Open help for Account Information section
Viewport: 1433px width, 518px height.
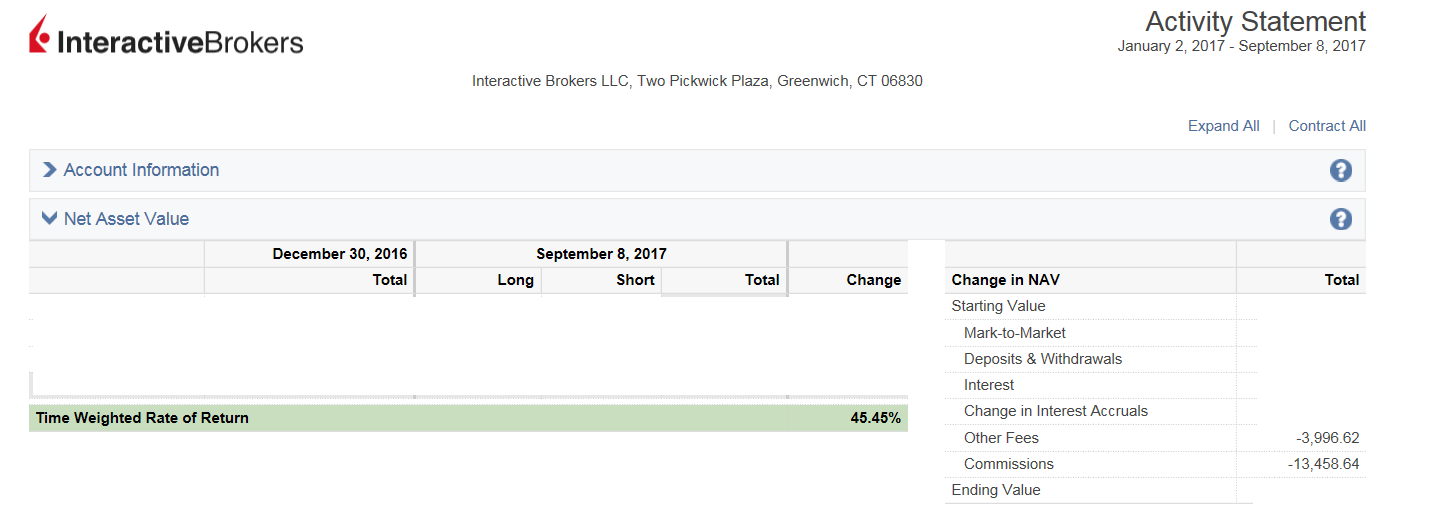[x=1340, y=171]
